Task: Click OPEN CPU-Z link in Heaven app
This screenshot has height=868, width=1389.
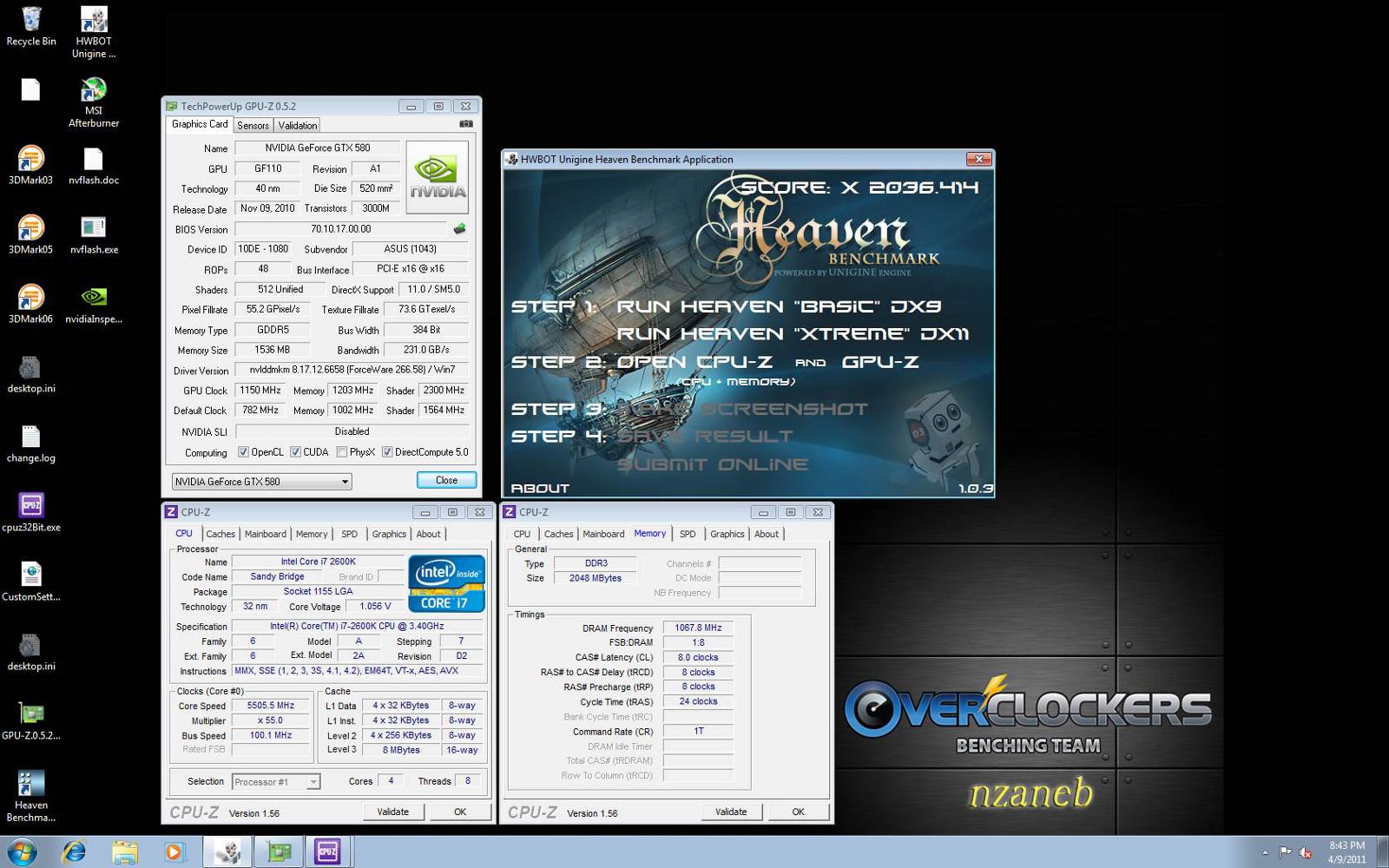Action: (x=694, y=362)
